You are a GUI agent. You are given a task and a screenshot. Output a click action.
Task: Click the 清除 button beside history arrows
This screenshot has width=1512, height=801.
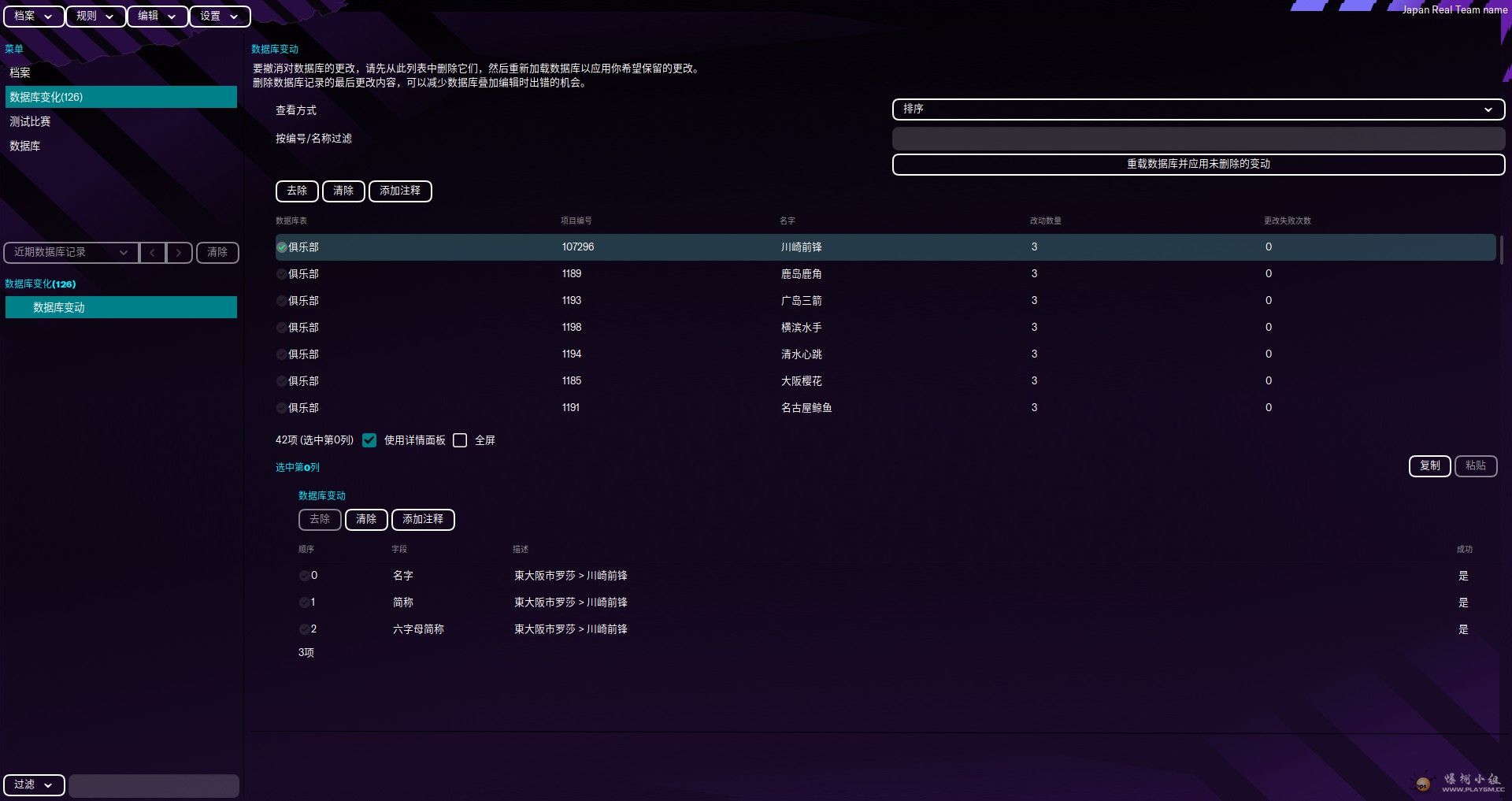tap(217, 252)
